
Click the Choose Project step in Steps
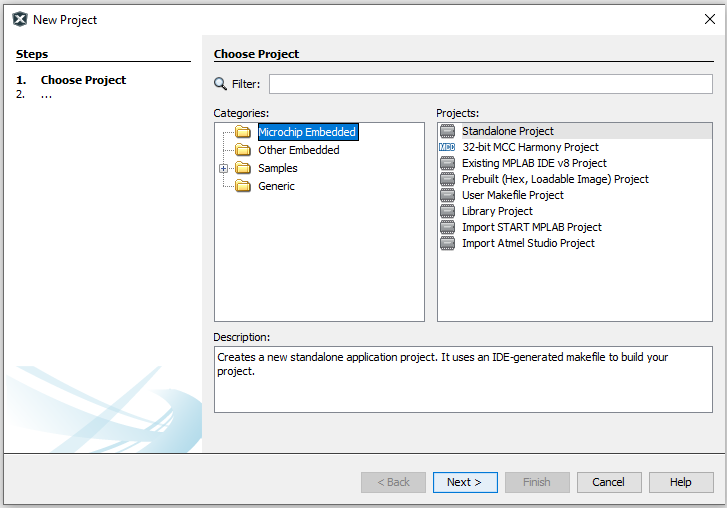(83, 80)
